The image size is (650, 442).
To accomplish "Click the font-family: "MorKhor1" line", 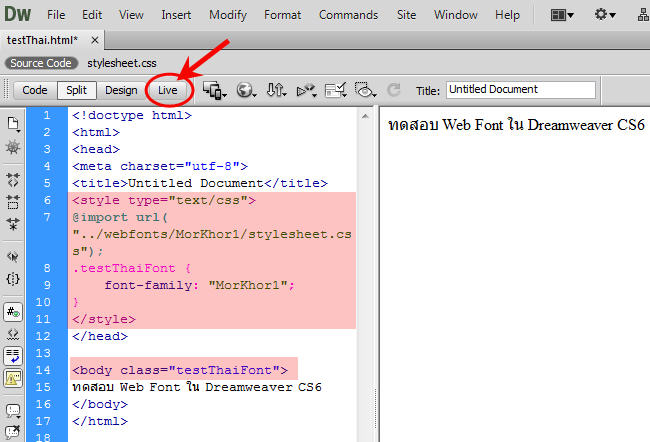I will coord(199,285).
